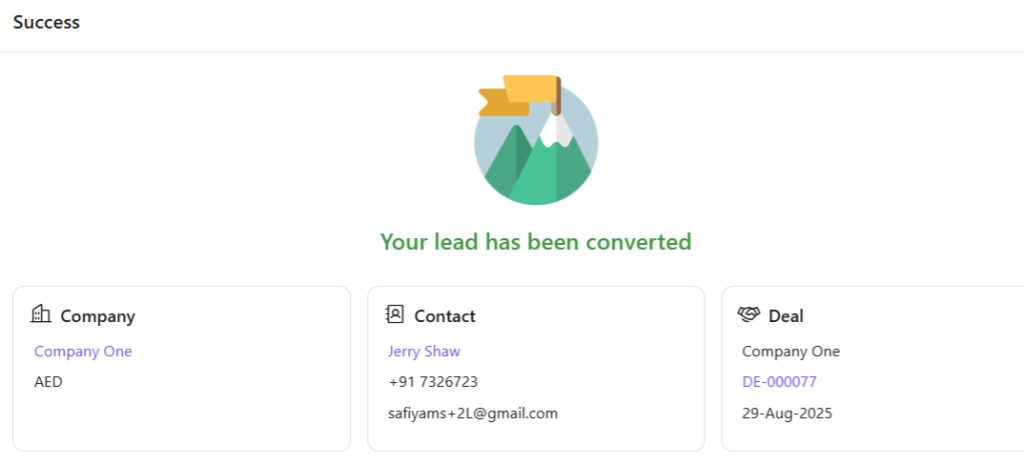Click the brown flagpole in the illustration
The width and height of the screenshot is (1024, 464).
(558, 97)
